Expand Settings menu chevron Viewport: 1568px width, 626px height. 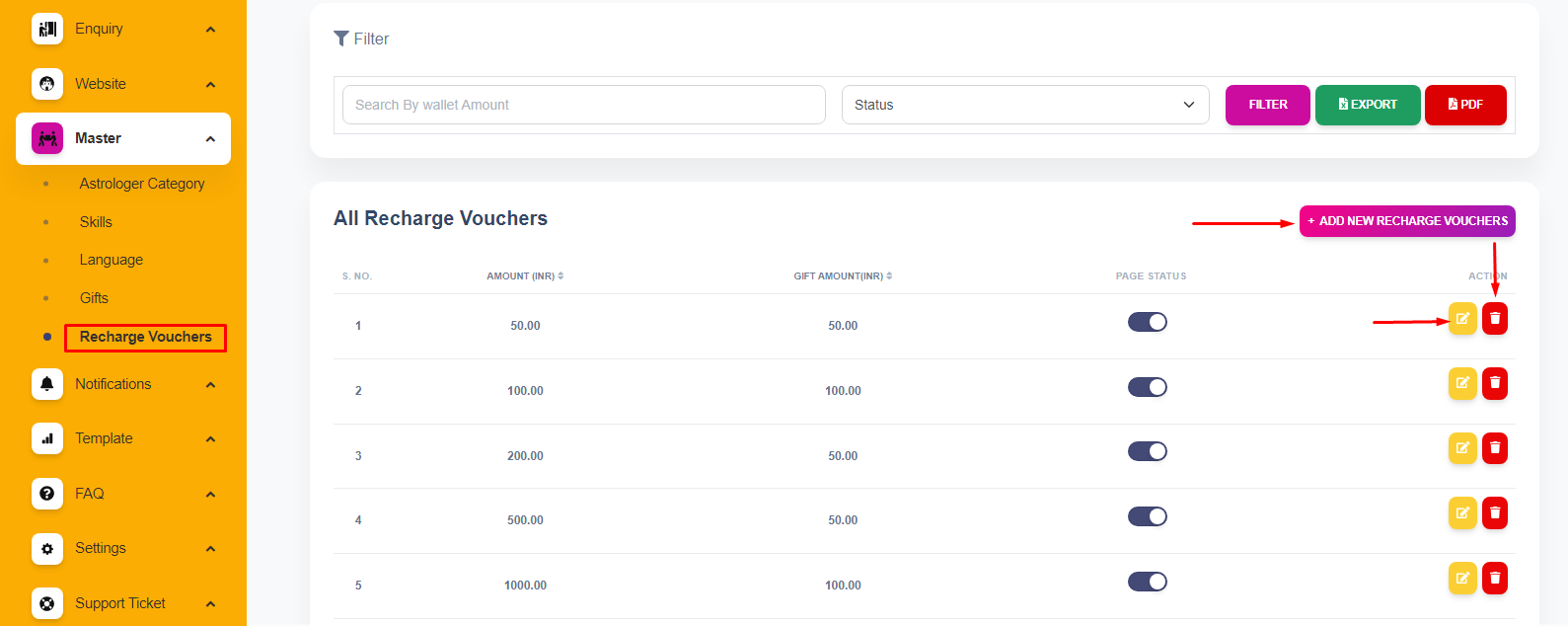(210, 549)
